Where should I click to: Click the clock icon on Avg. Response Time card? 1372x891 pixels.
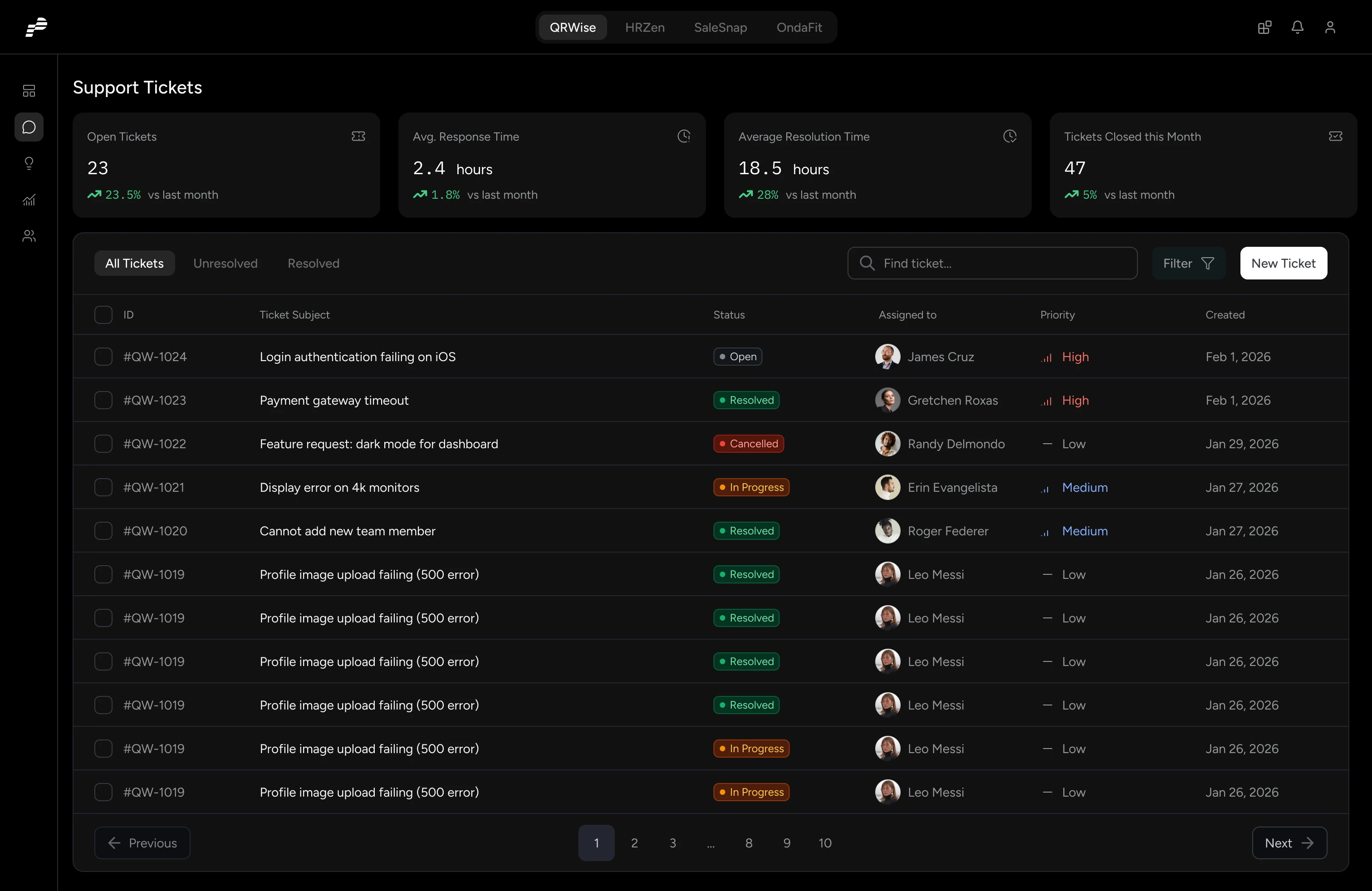coord(683,136)
